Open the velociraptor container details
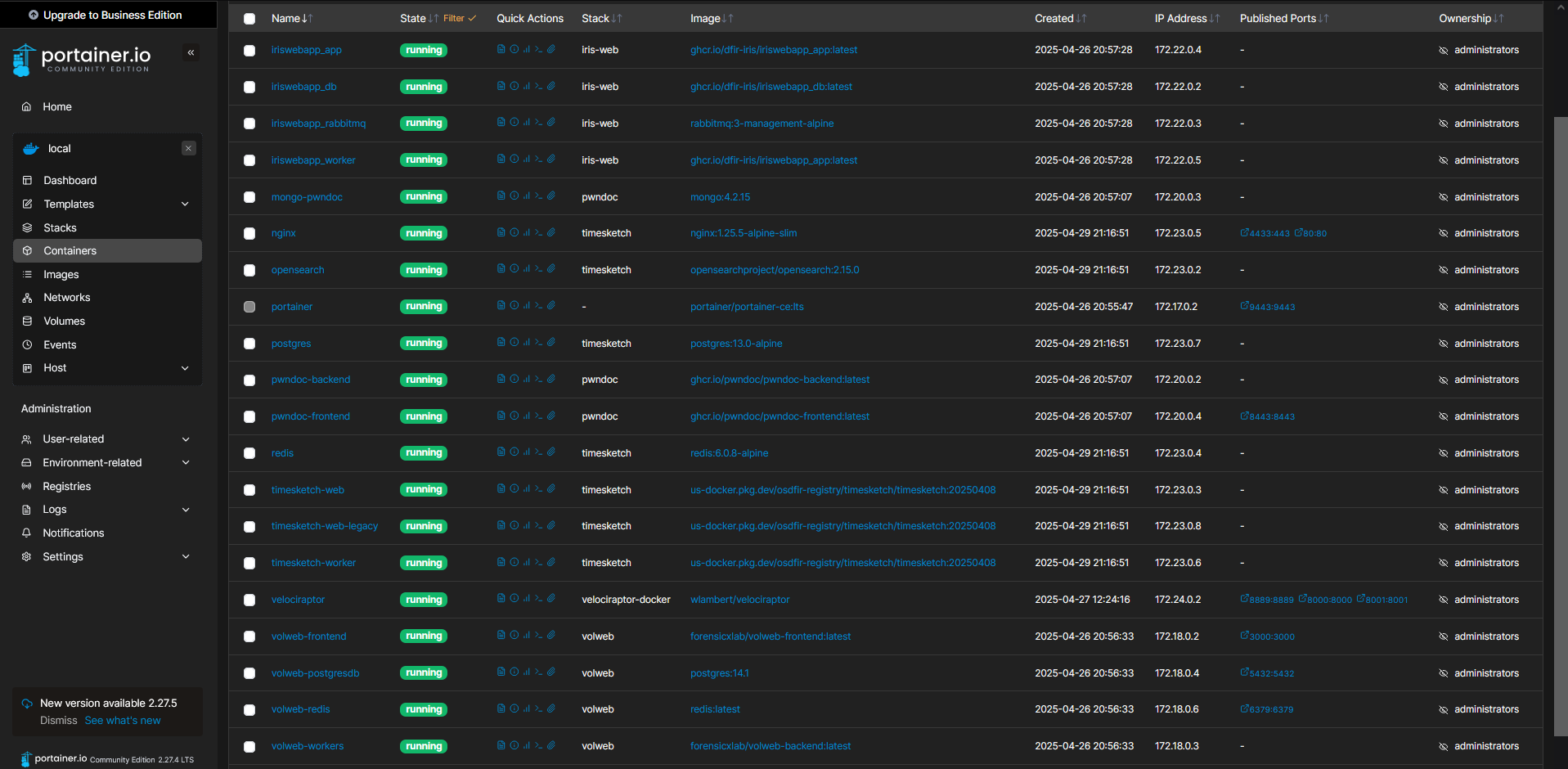1568x769 pixels. [298, 600]
